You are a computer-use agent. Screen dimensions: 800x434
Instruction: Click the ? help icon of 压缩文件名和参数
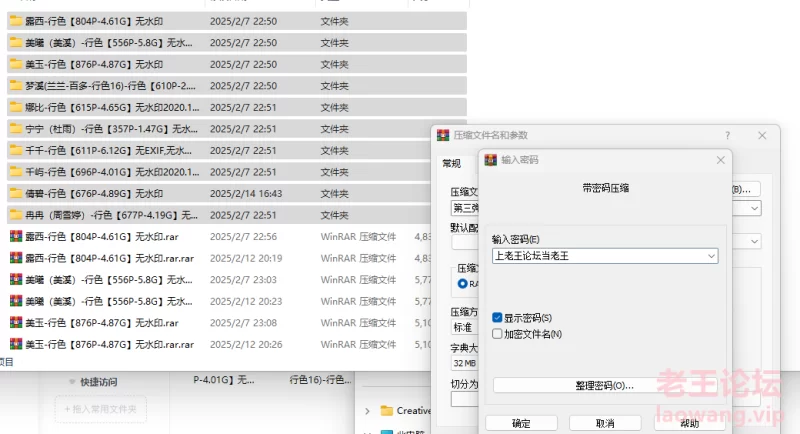[728, 135]
